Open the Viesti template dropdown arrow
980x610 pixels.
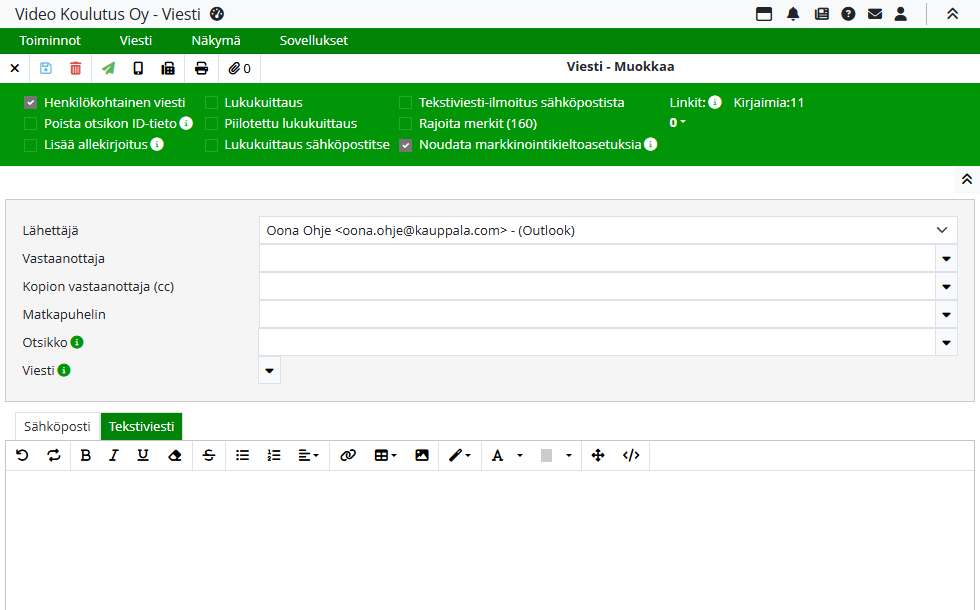click(269, 371)
